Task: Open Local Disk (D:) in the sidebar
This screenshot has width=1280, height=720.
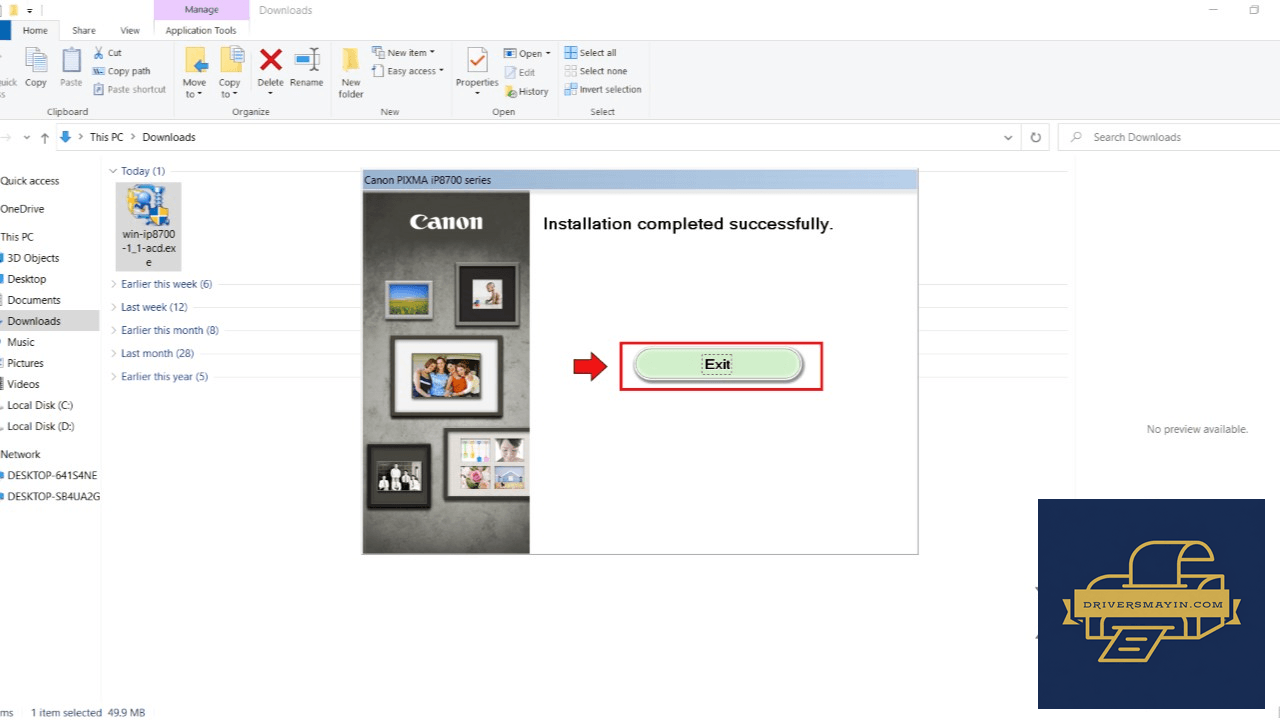Action: click(41, 426)
